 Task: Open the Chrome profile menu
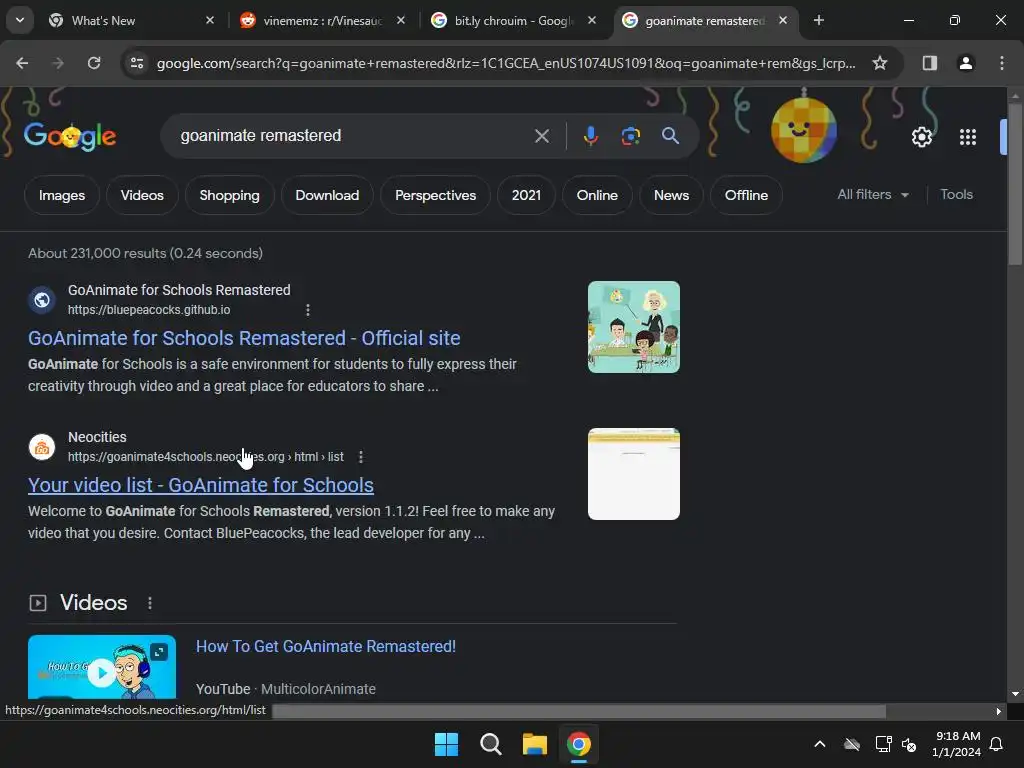coord(965,63)
